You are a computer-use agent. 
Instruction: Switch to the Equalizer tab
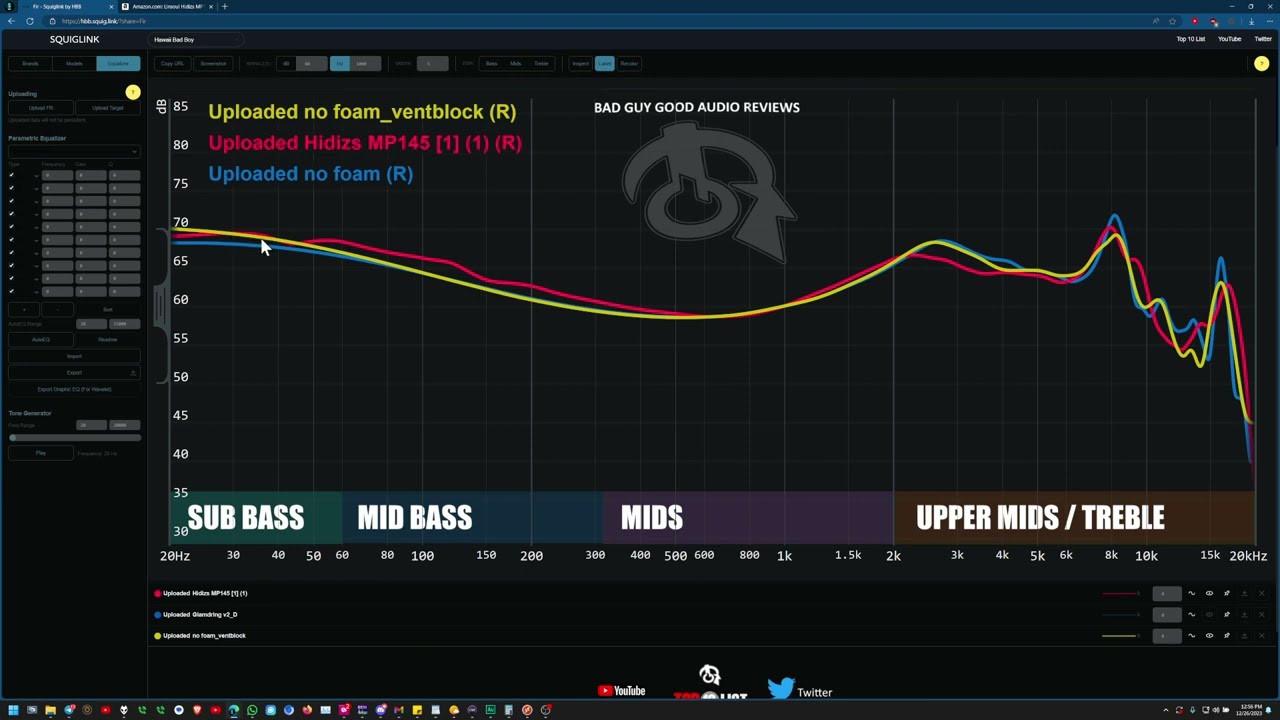tap(118, 63)
